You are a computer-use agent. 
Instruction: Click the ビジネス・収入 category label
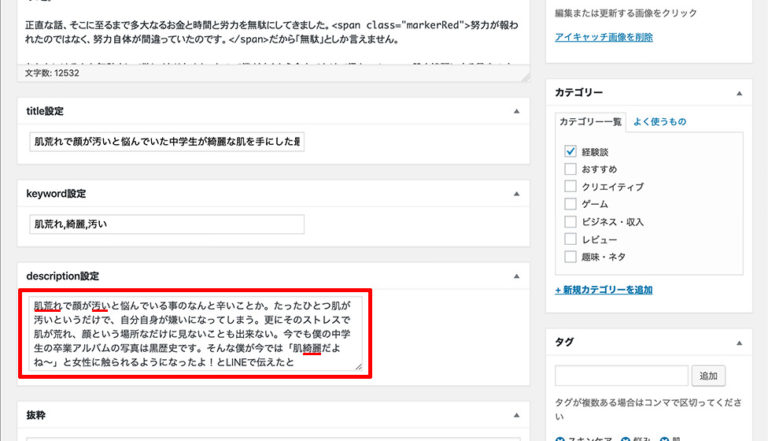(x=612, y=222)
